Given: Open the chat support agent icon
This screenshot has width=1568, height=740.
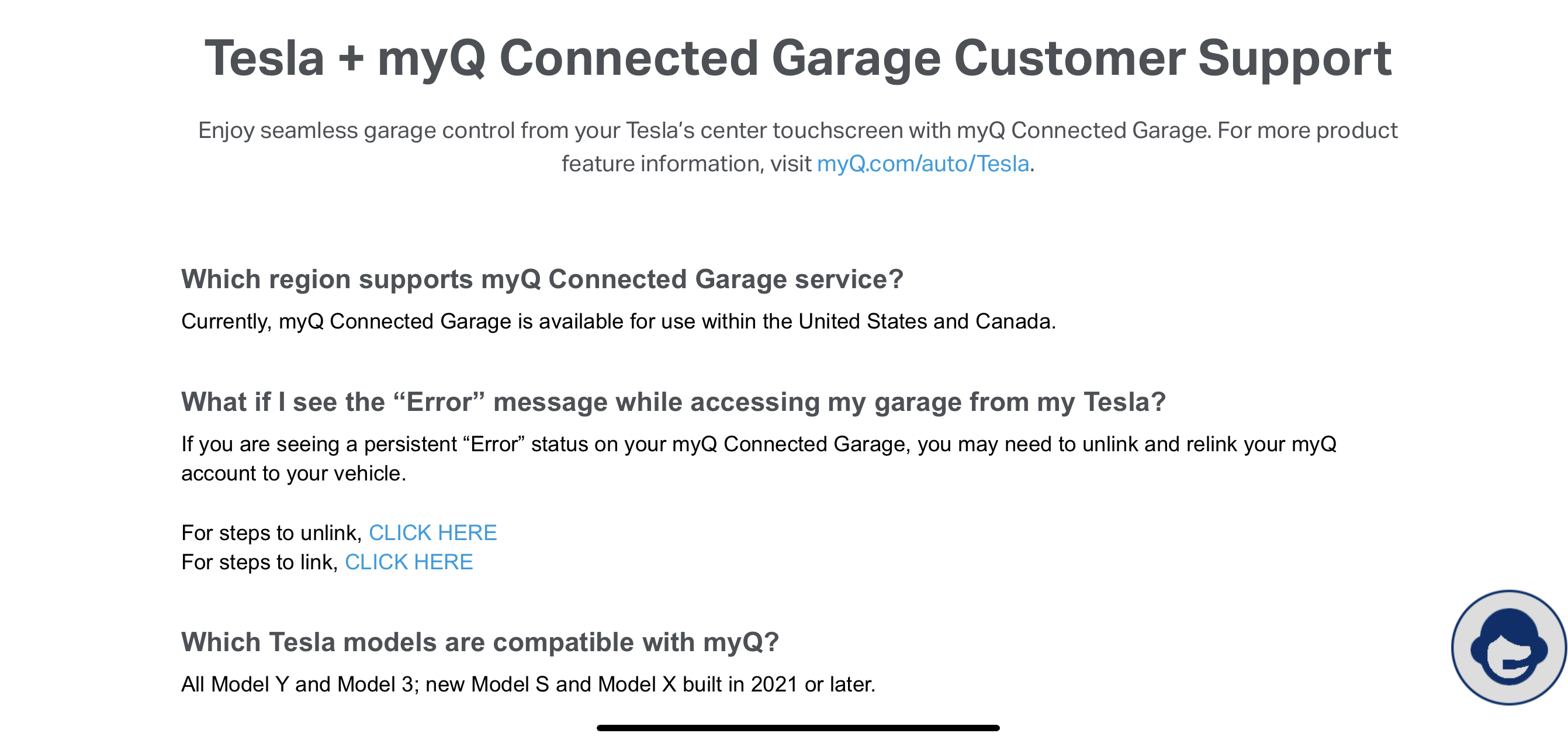Looking at the screenshot, I should 1508,647.
